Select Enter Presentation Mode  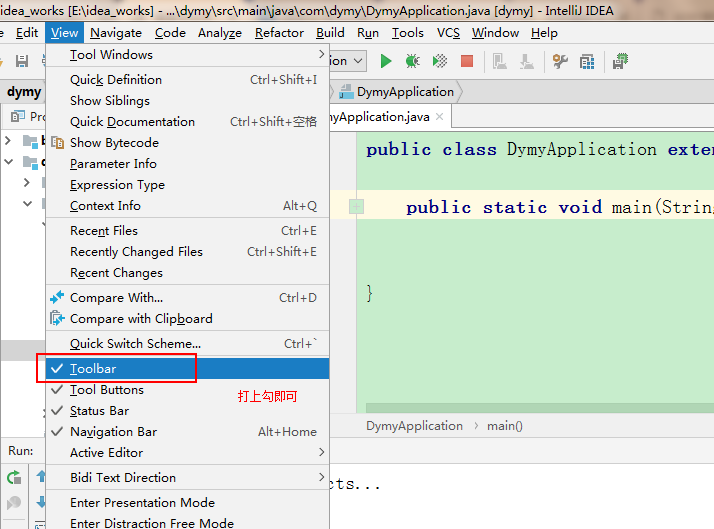(188, 503)
